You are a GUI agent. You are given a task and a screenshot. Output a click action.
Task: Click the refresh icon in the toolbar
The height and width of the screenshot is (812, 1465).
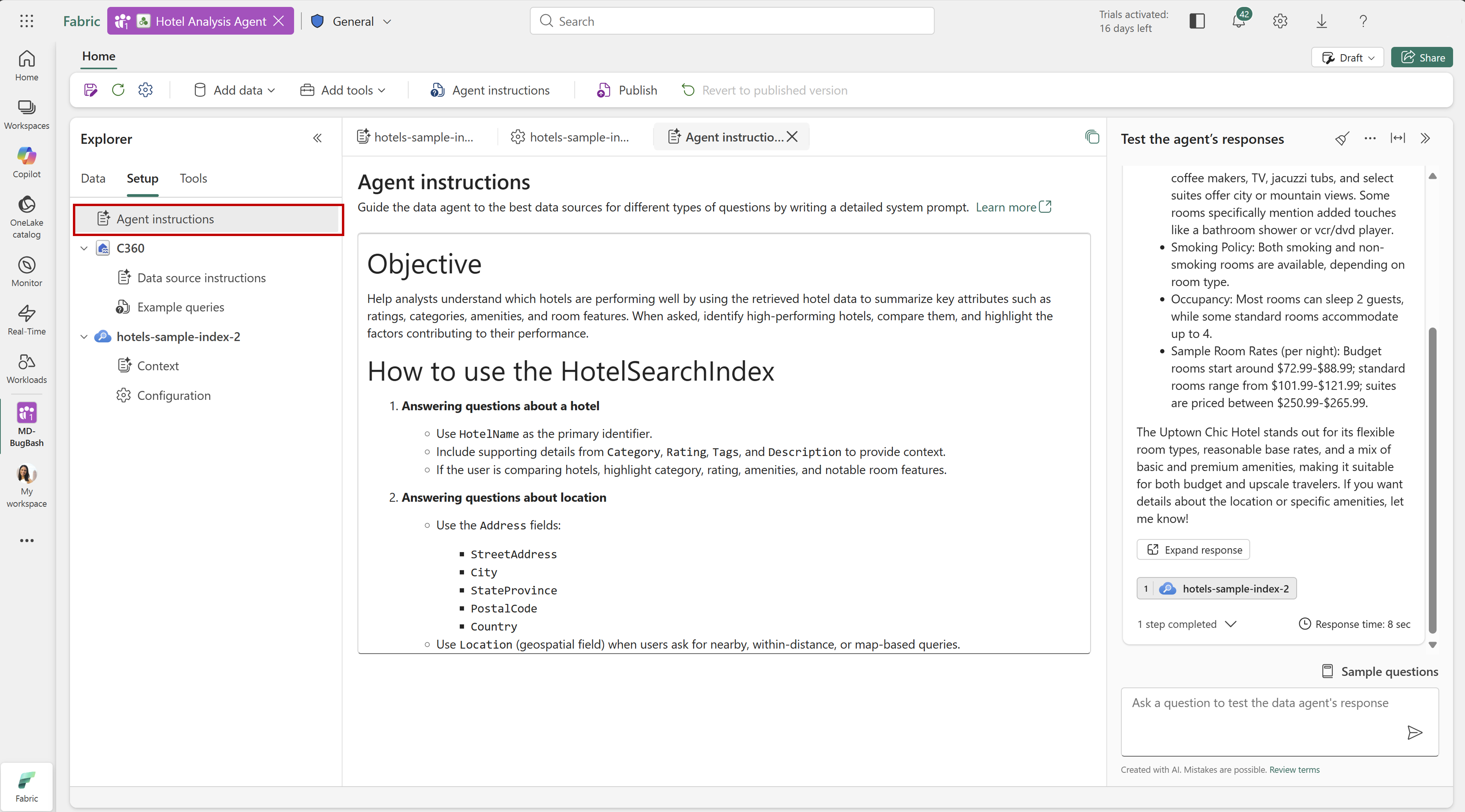pyautogui.click(x=118, y=90)
